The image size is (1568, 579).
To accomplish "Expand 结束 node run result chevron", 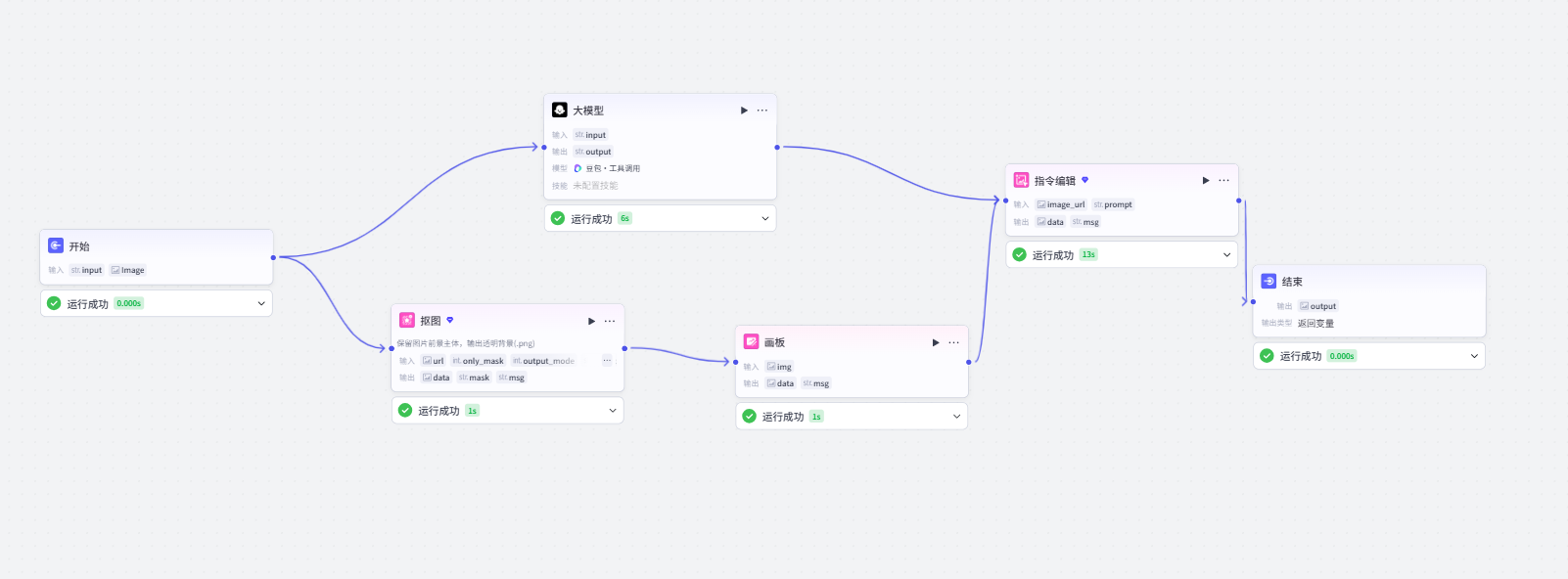I will (1475, 356).
